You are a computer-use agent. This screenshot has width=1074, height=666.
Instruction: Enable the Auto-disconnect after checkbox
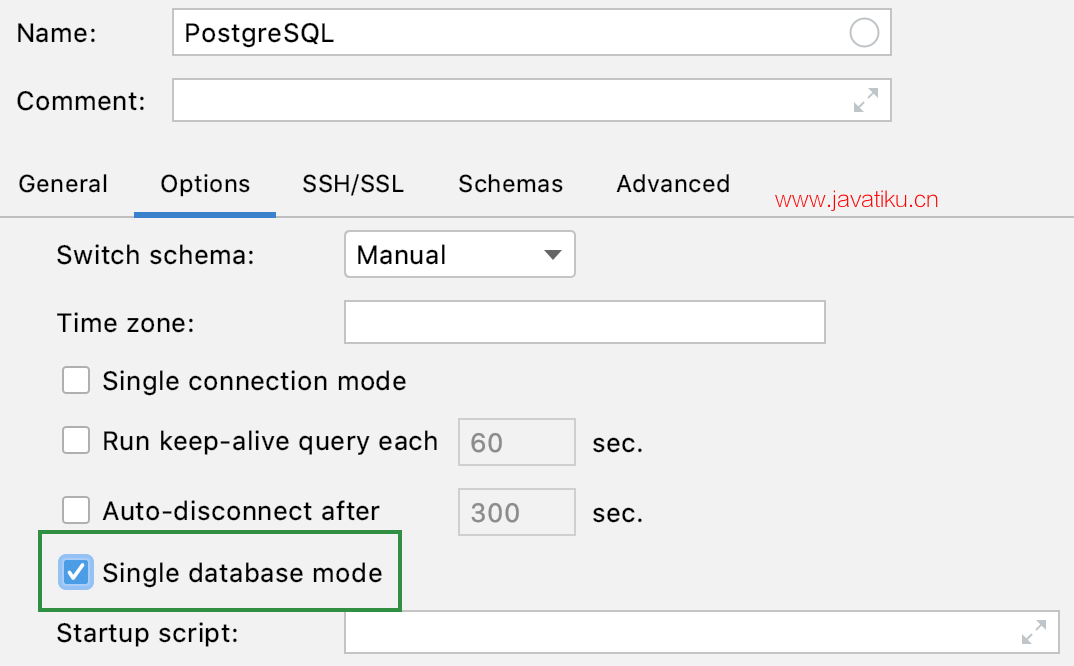[77, 511]
